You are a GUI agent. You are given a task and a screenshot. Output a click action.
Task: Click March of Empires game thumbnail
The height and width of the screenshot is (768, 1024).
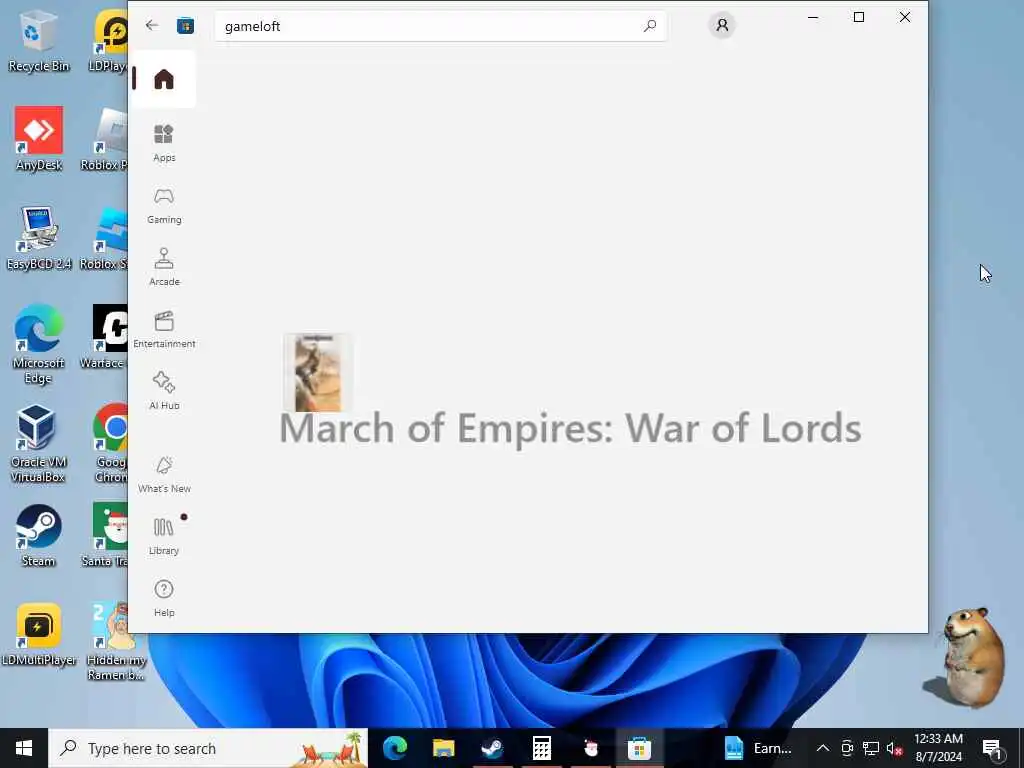pyautogui.click(x=317, y=373)
